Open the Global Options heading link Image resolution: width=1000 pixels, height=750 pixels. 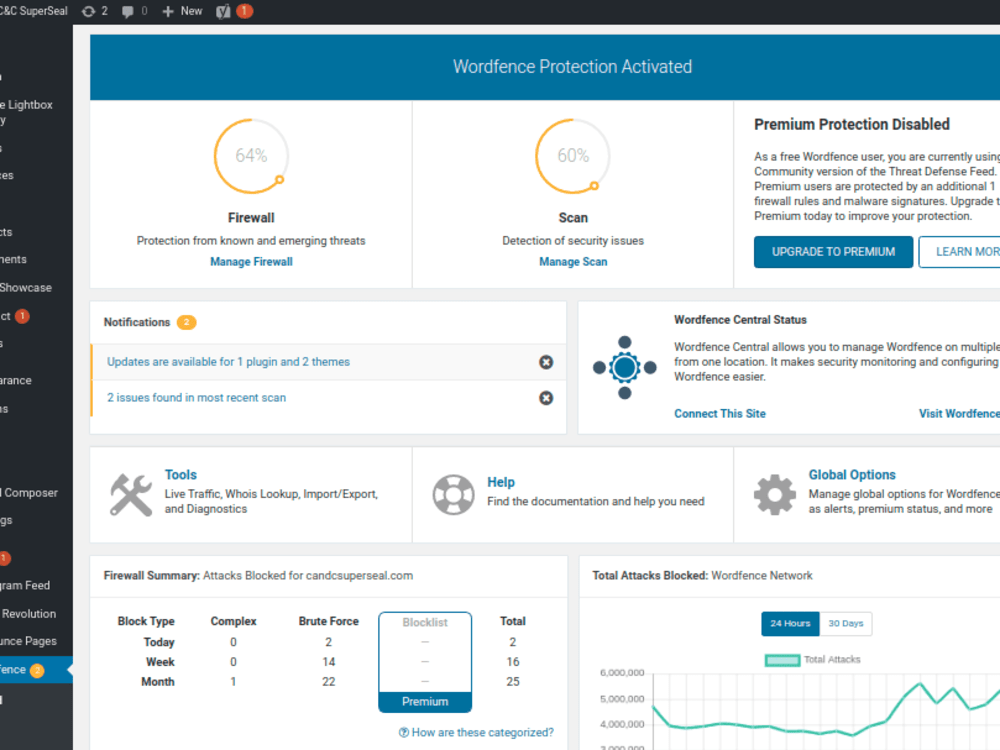click(x=852, y=474)
